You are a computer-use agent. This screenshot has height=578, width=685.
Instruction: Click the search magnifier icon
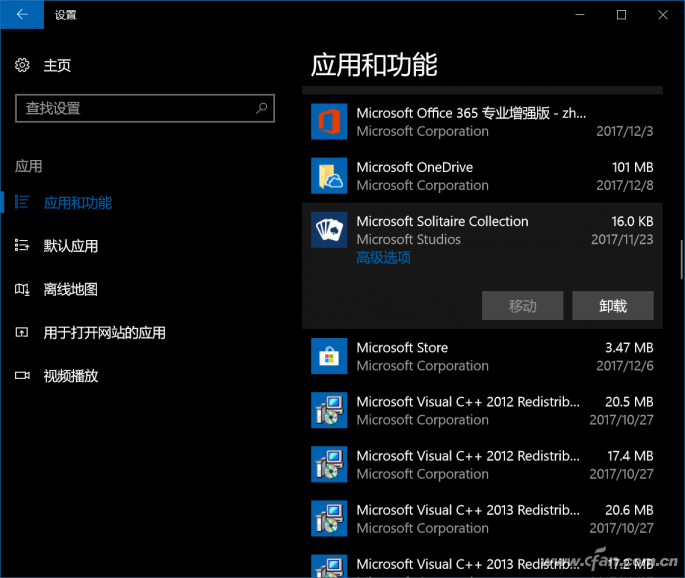(261, 108)
